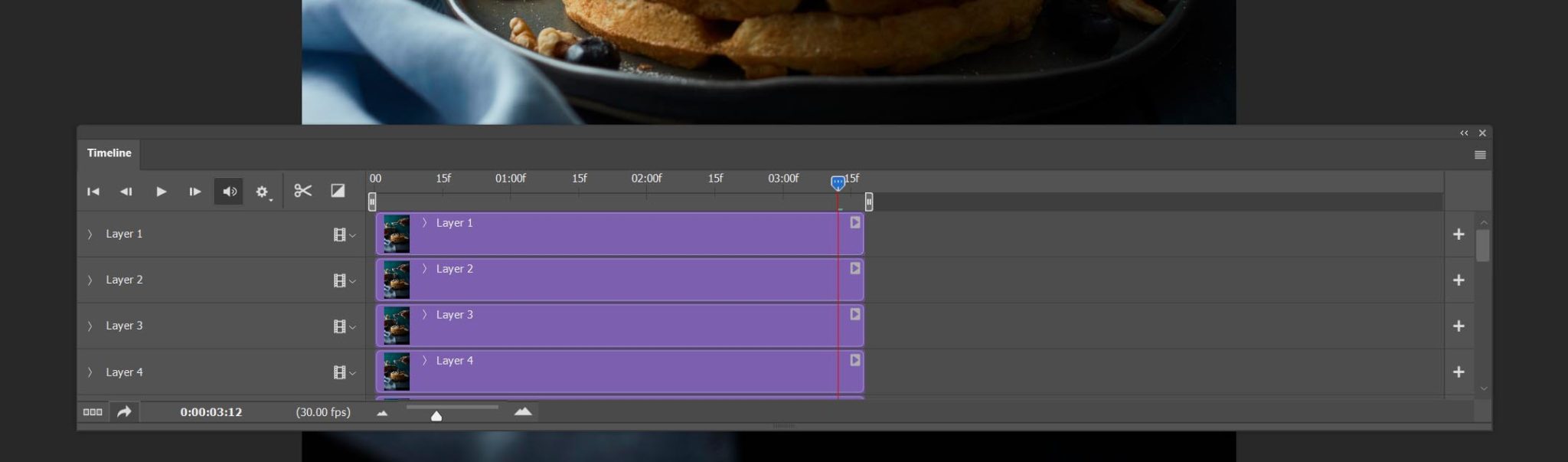This screenshot has width=1568, height=462.
Task: Expand Layer 3 clip chevron in track
Action: coord(425,315)
